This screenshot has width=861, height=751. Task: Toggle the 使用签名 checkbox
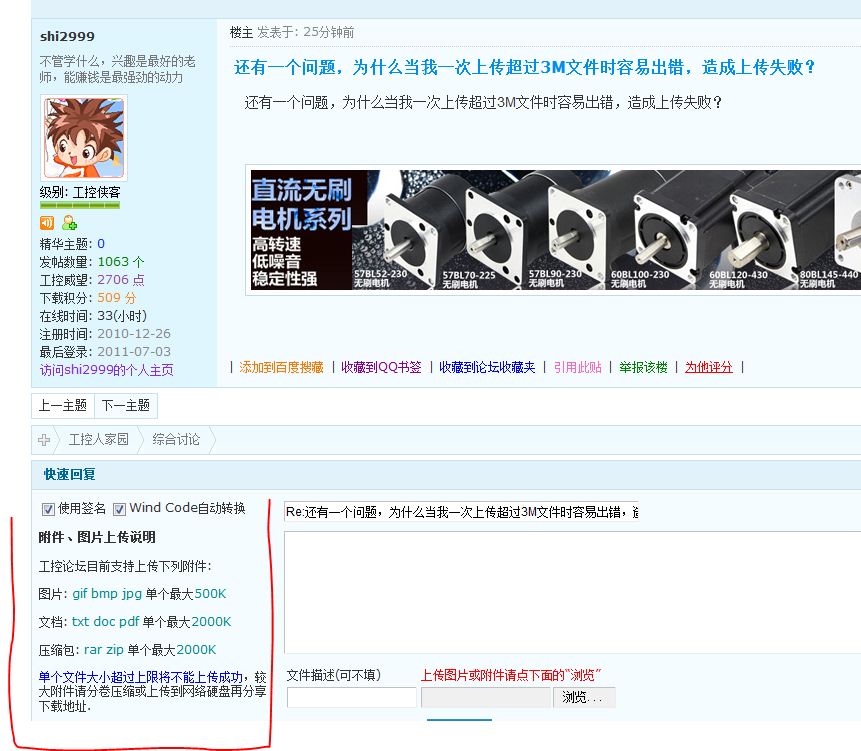[x=48, y=509]
